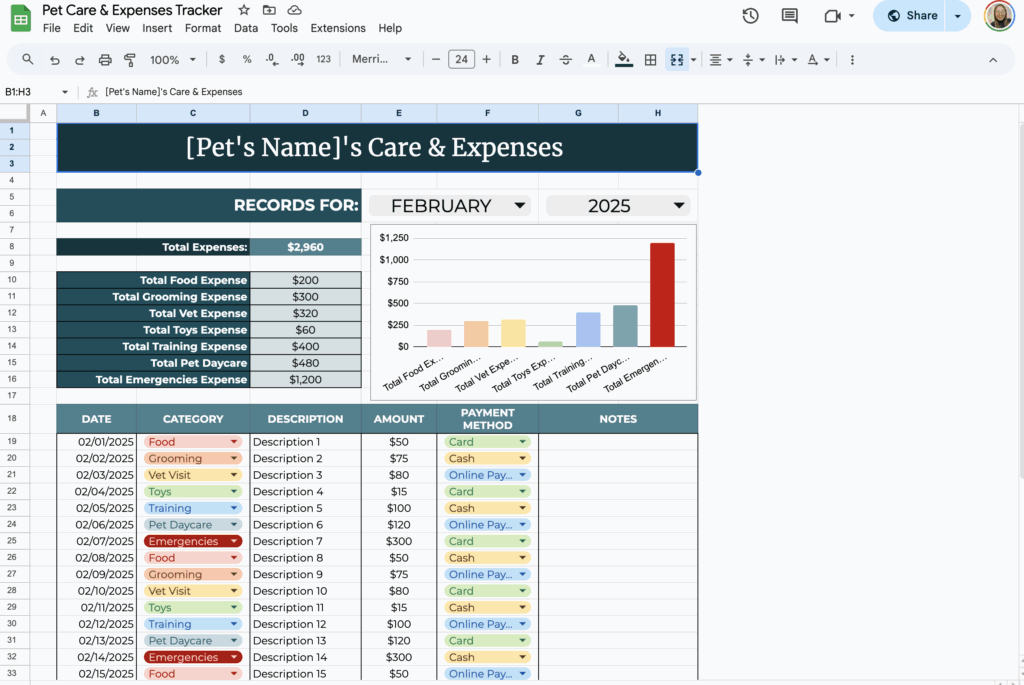1024x685 pixels.
Task: Open the Format menu
Action: (203, 28)
